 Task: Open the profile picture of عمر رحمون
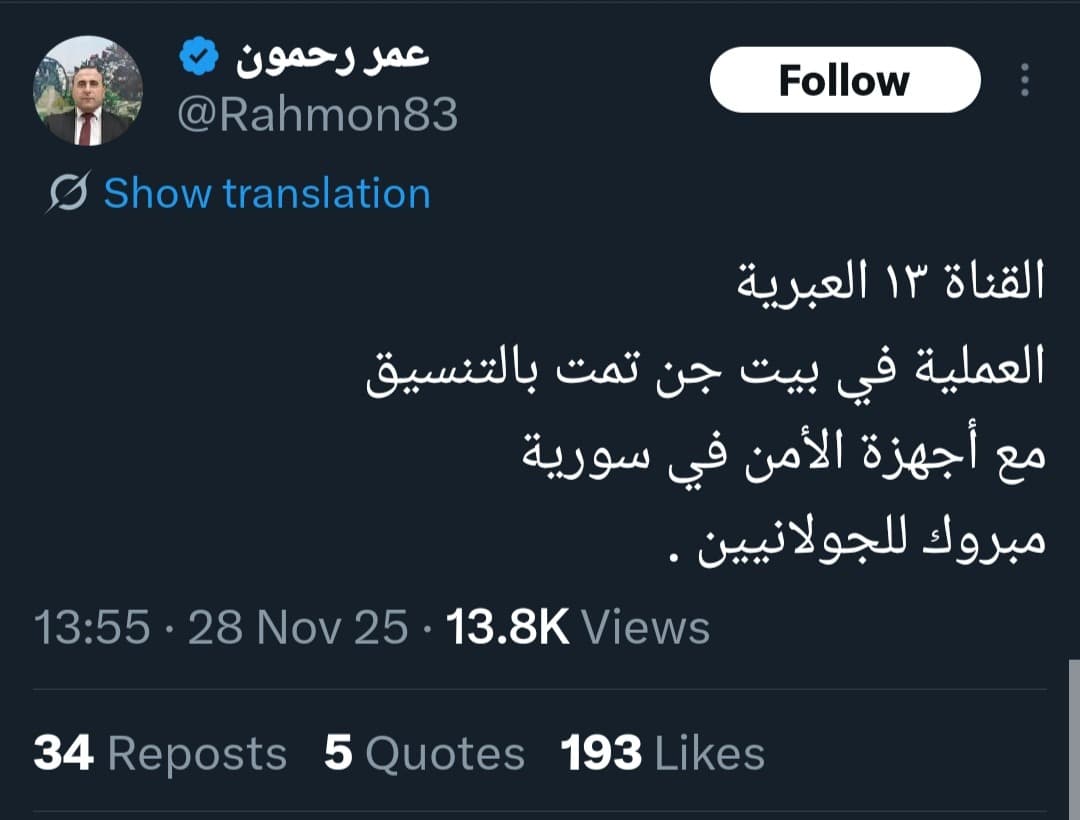88,92
